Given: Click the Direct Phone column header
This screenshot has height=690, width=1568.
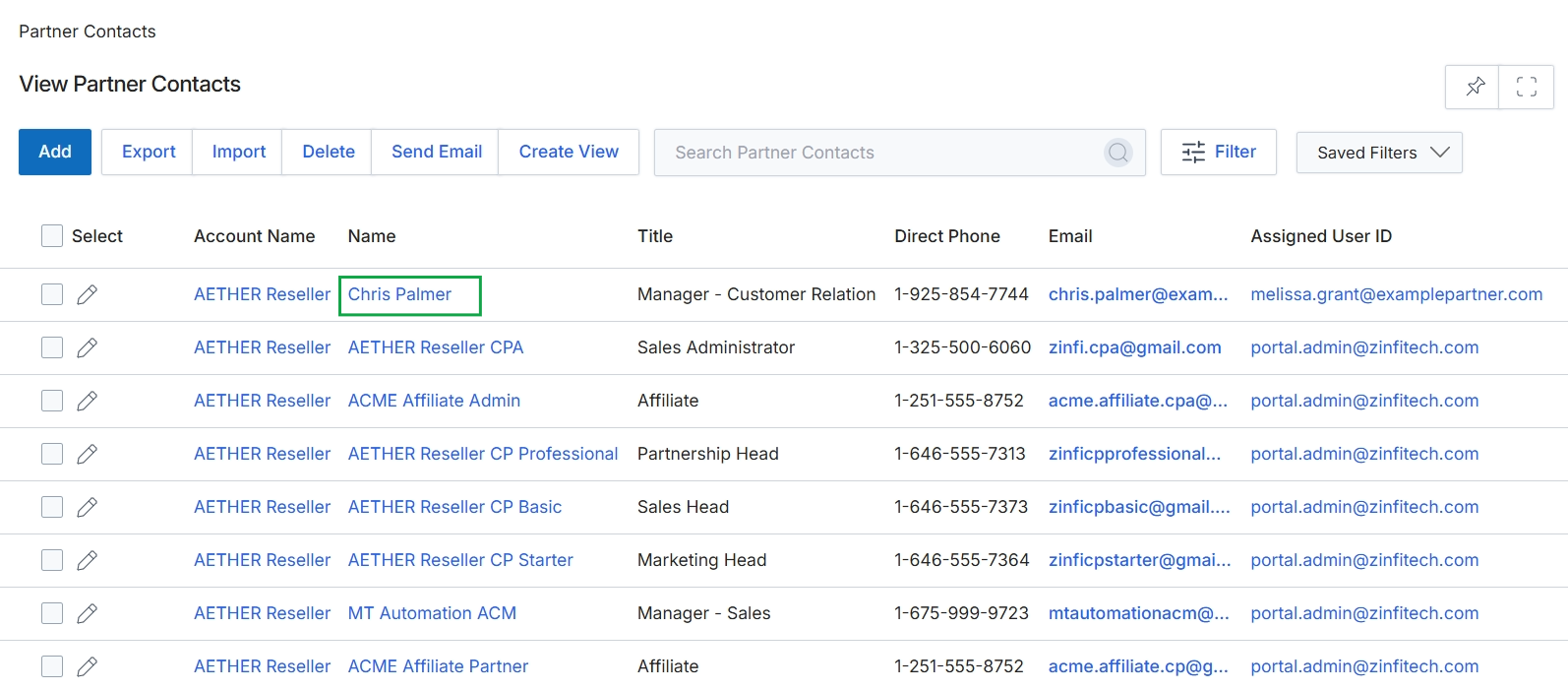Looking at the screenshot, I should pos(946,236).
